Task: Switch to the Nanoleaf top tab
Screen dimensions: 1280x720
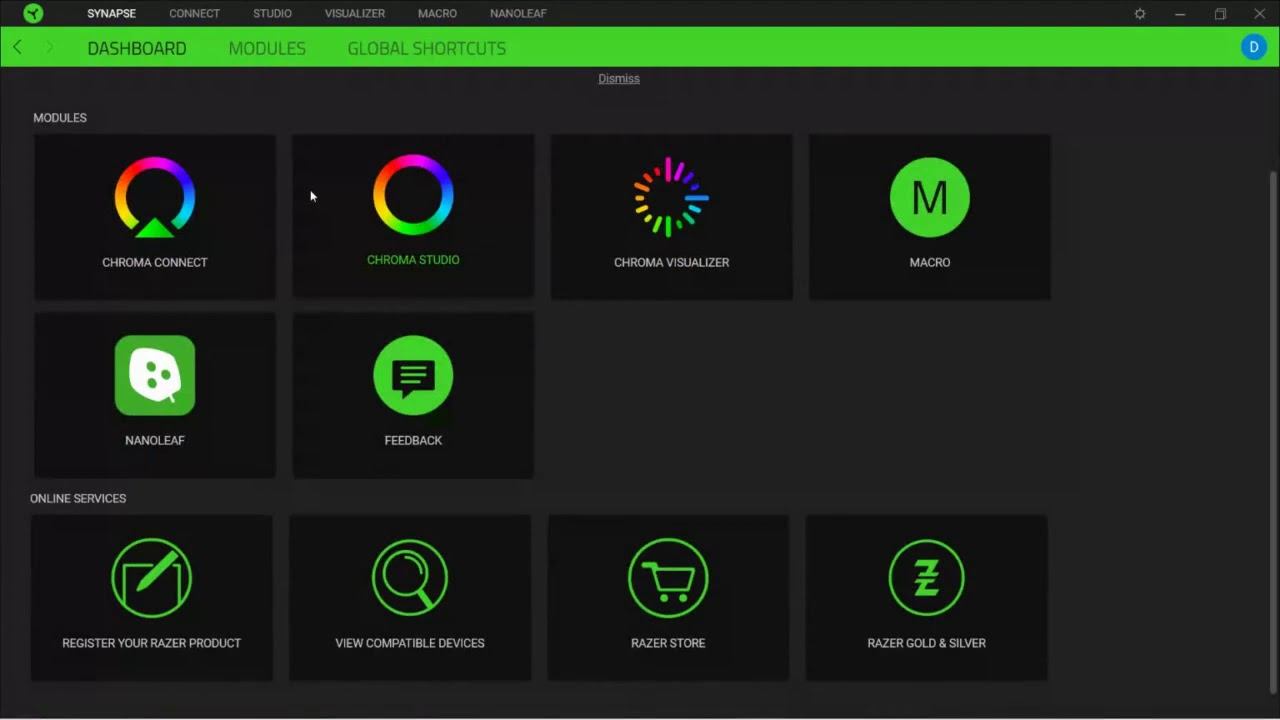Action: 518,13
